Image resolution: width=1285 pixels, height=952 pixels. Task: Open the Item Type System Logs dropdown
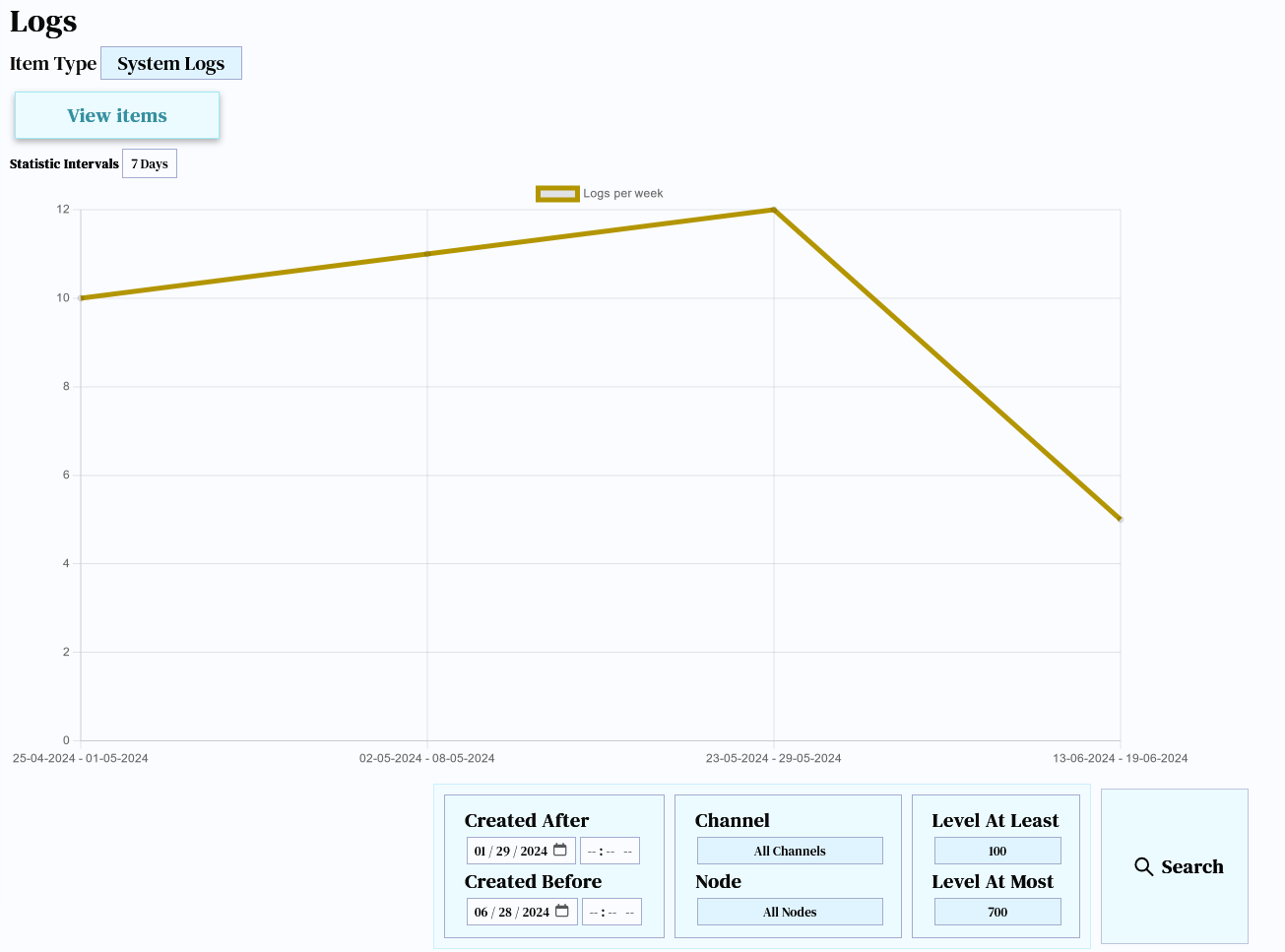tap(171, 63)
